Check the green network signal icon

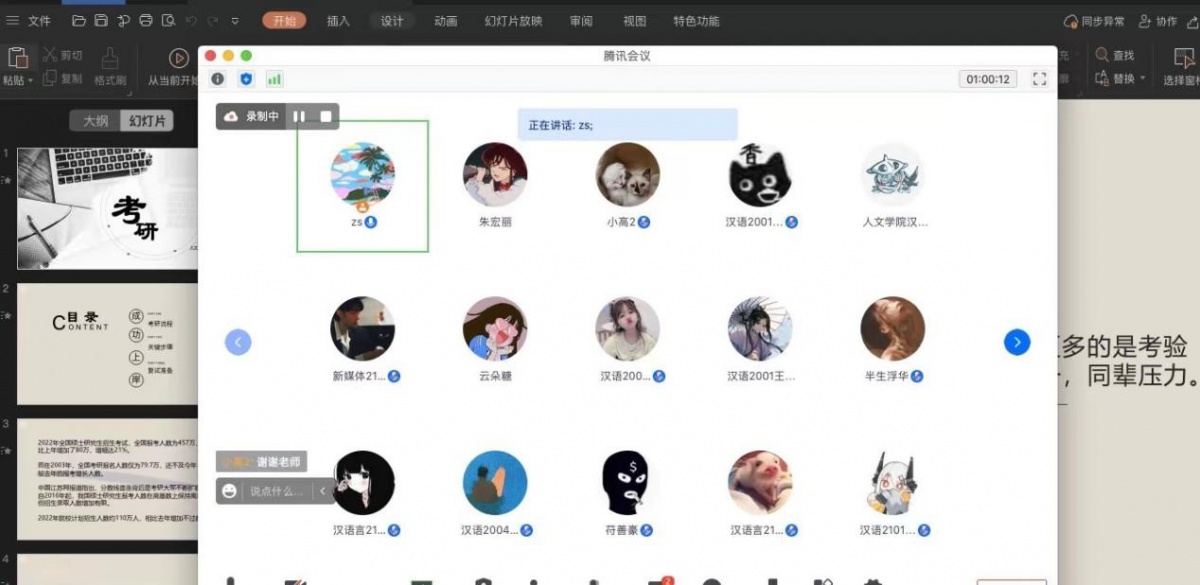274,79
